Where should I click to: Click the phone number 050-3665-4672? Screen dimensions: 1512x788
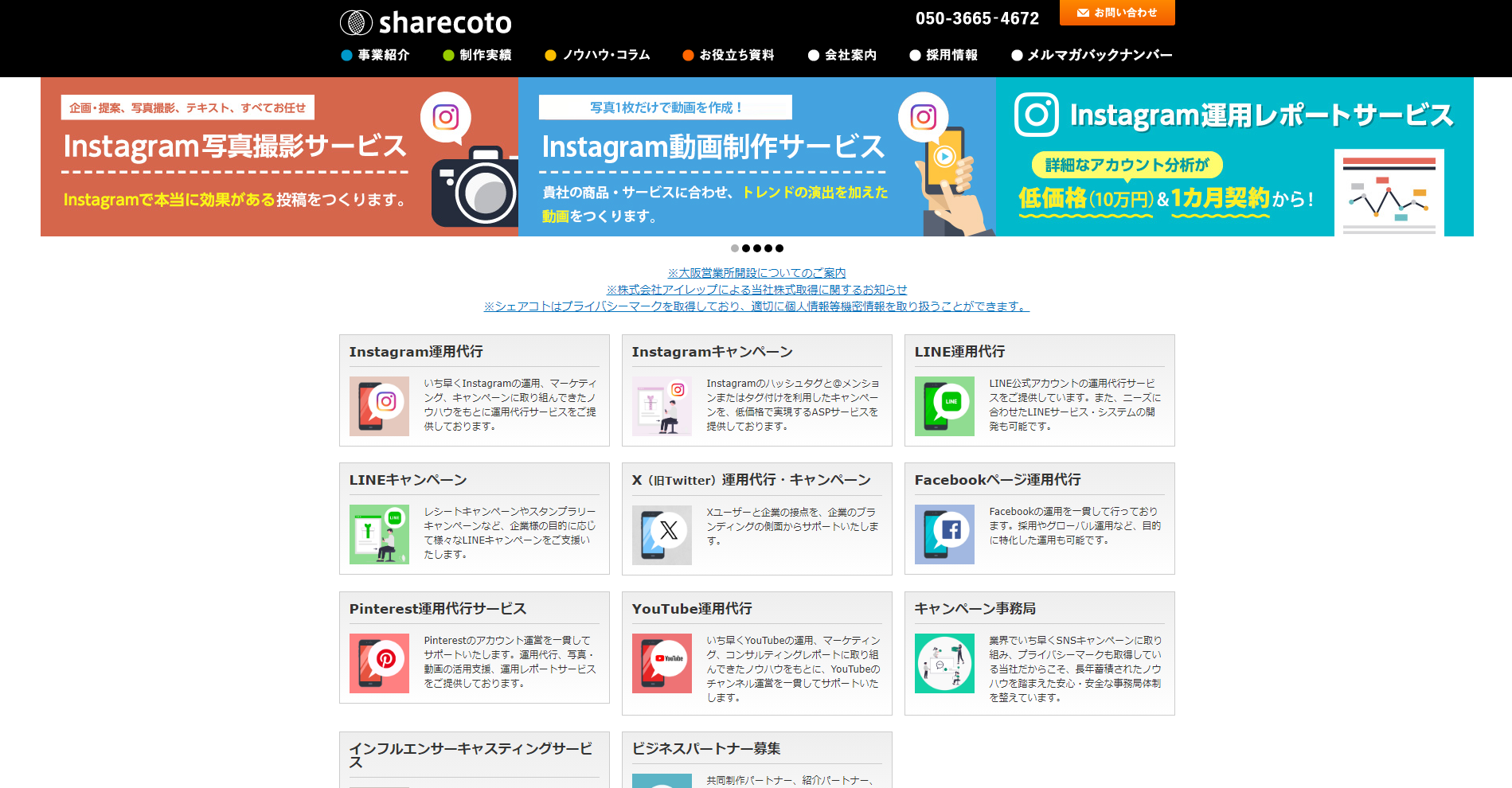coord(977,18)
